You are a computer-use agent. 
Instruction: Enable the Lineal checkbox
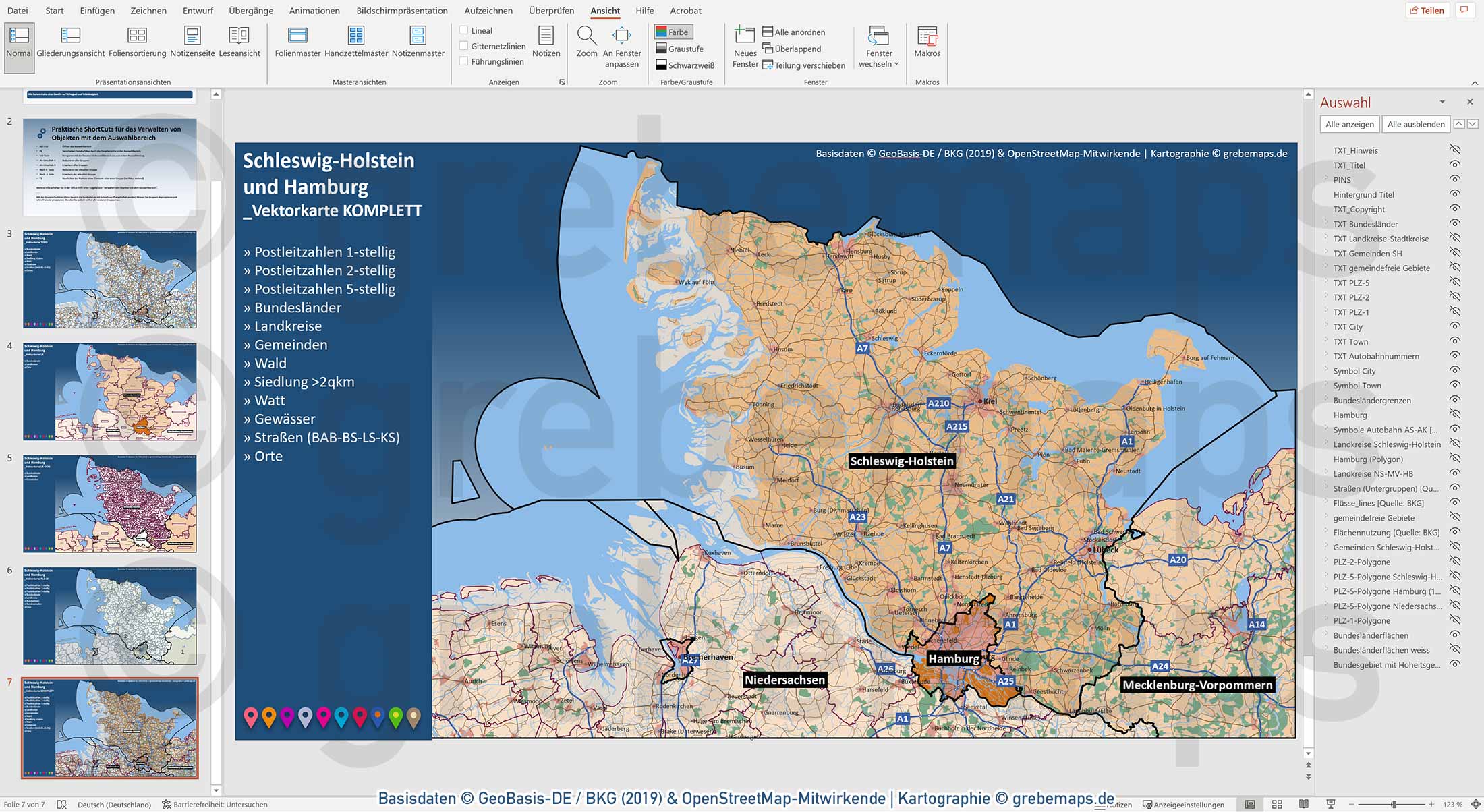(463, 30)
